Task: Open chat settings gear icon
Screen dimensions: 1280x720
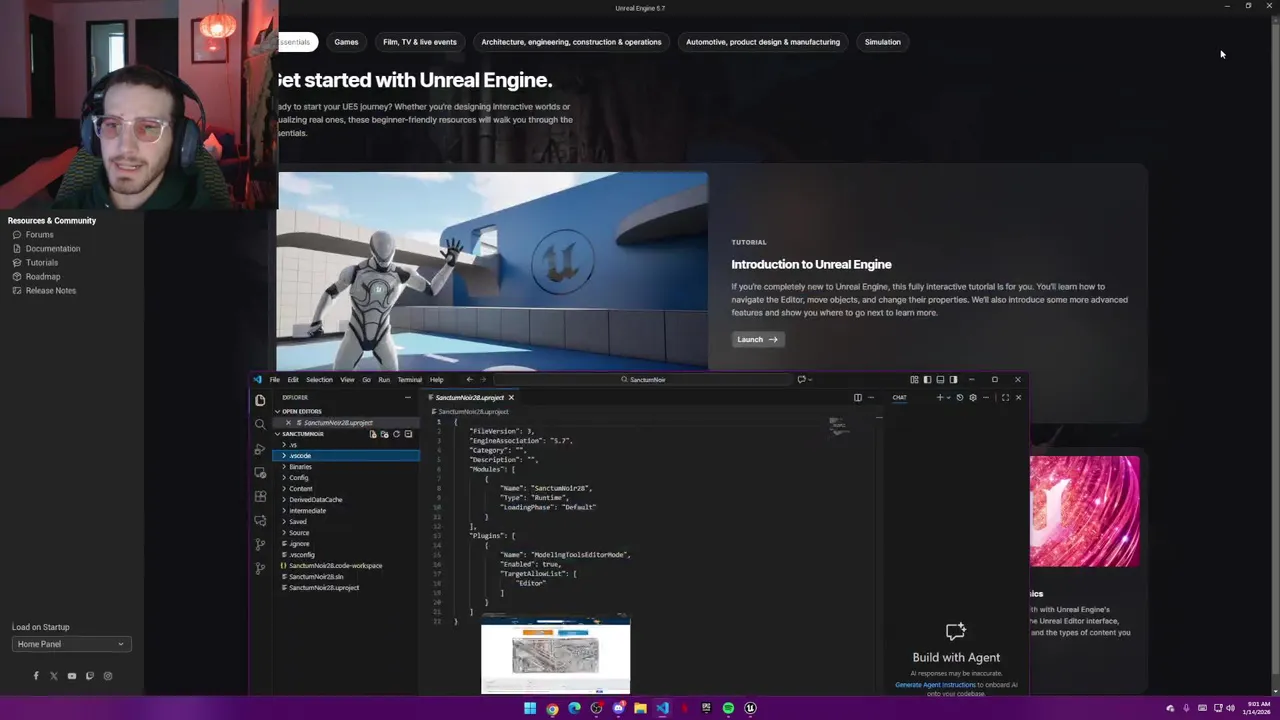Action: click(973, 398)
